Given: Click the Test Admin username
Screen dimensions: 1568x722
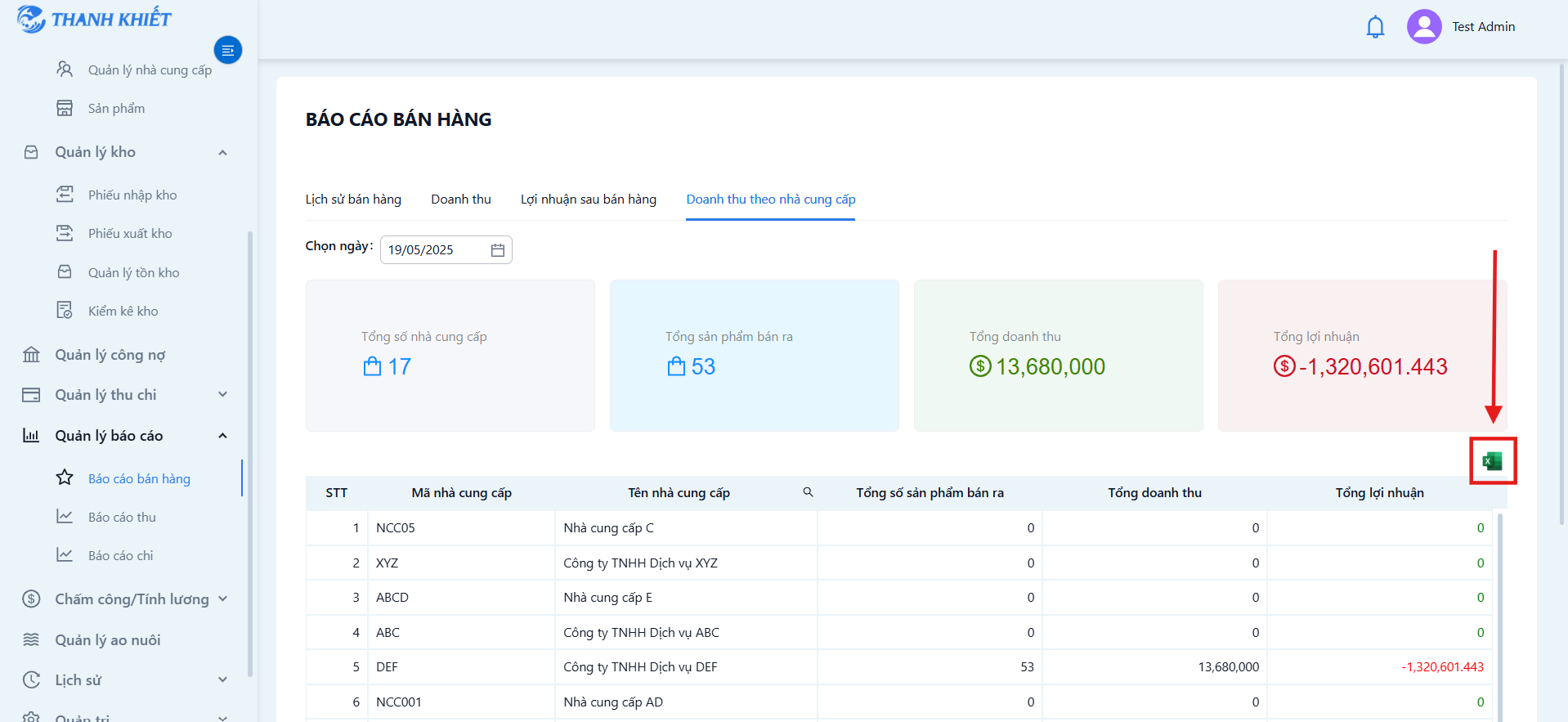Looking at the screenshot, I should 1483,26.
